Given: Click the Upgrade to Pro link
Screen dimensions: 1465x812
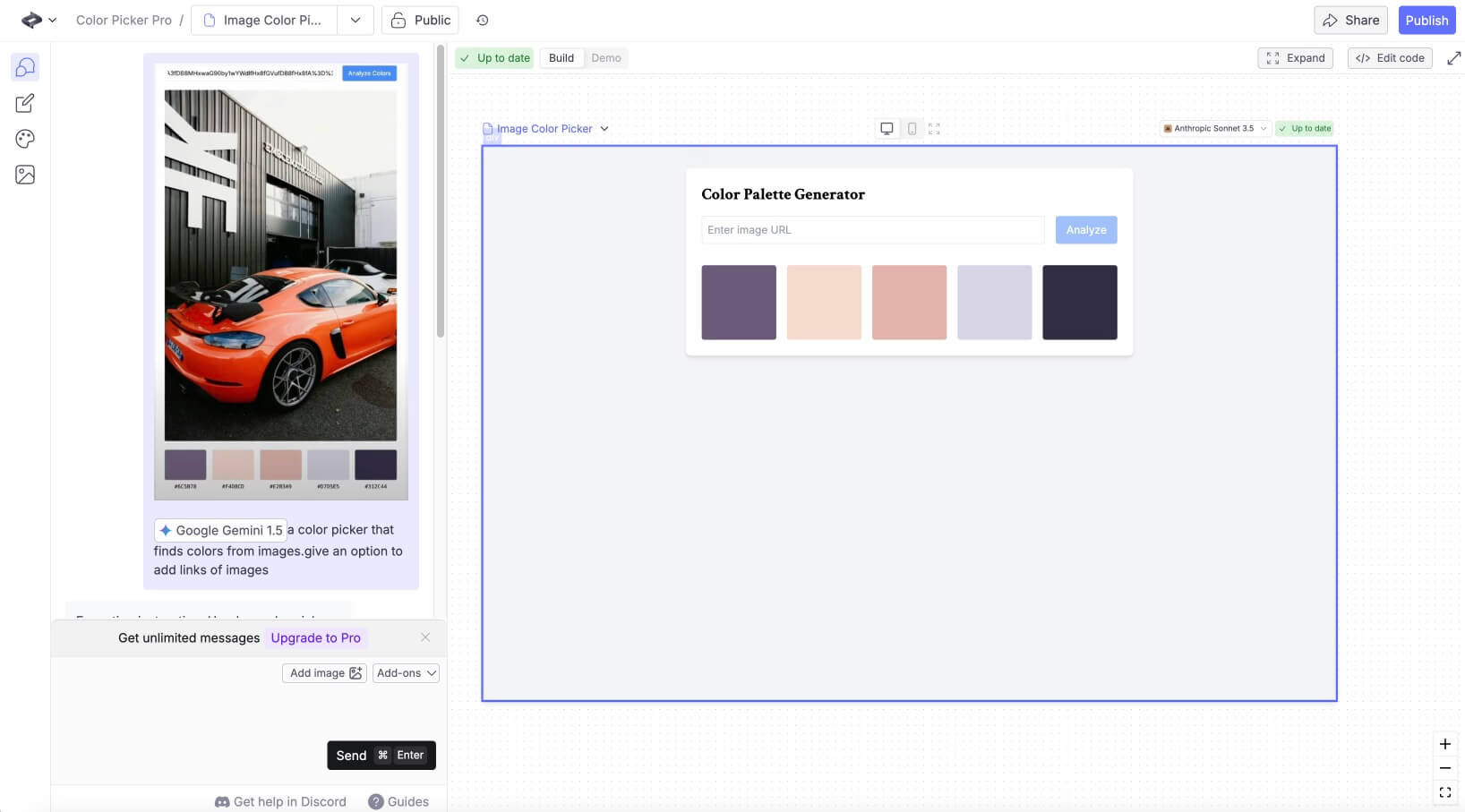Looking at the screenshot, I should coord(315,637).
